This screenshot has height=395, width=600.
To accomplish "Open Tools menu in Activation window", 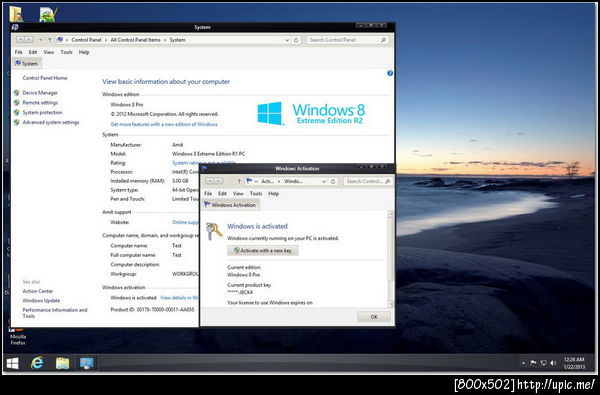I will click(256, 194).
